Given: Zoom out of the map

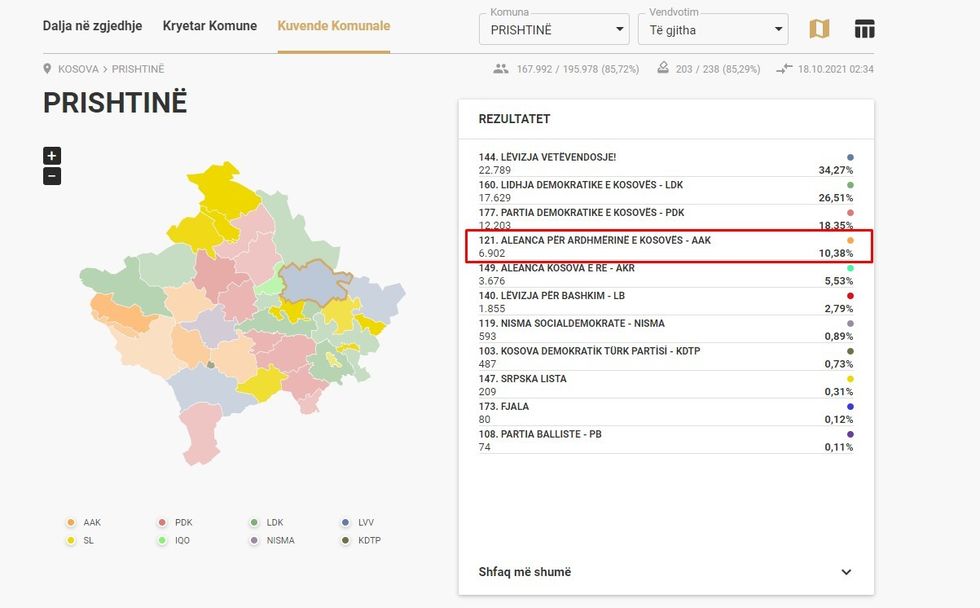Looking at the screenshot, I should point(52,176).
